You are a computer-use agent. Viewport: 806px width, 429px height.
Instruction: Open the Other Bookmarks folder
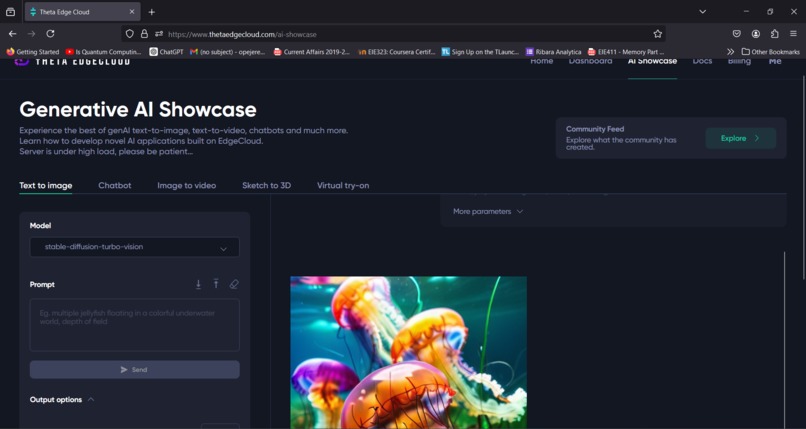pyautogui.click(x=771, y=52)
